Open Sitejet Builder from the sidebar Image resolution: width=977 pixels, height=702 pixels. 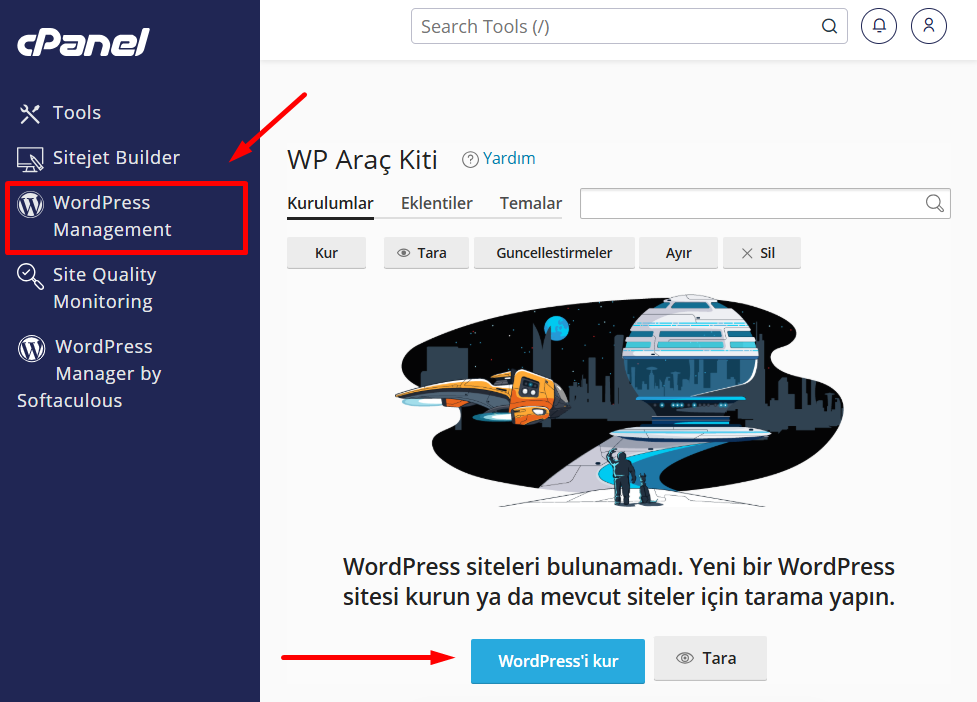(98, 158)
